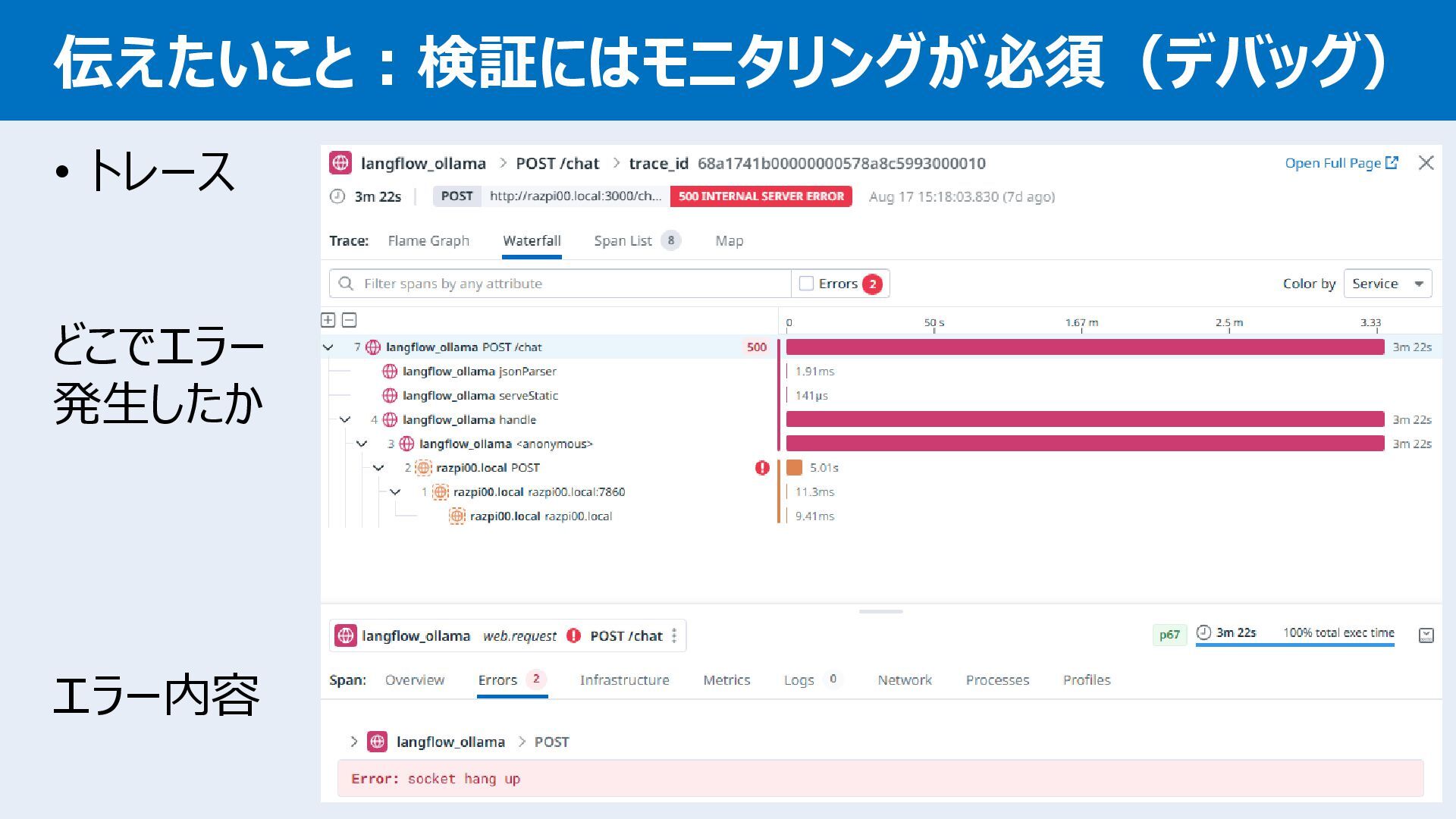Click the 500 INTERNAL SERVER ERROR badge
This screenshot has width=1456, height=819.
point(761,196)
